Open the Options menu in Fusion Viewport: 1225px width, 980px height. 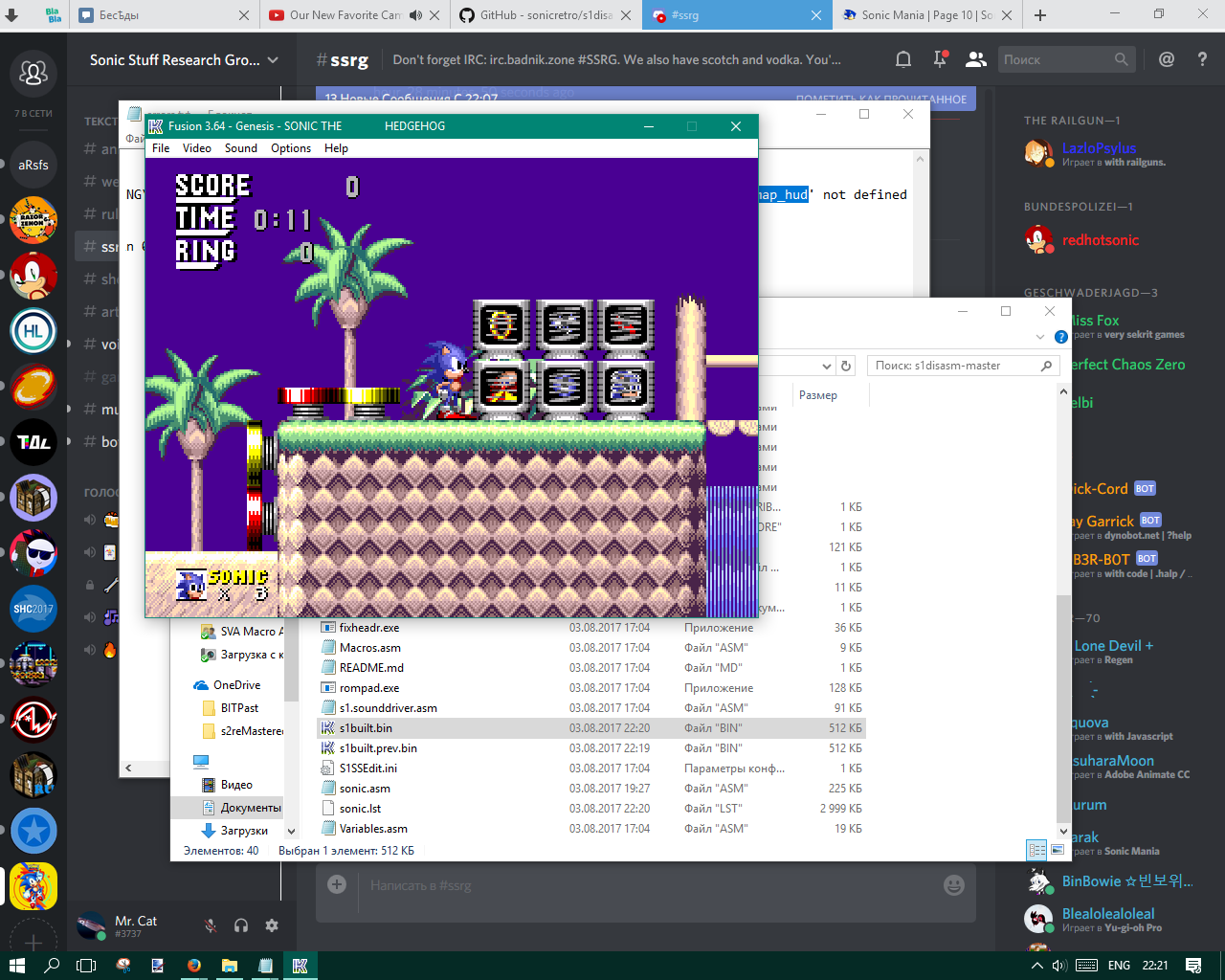290,148
